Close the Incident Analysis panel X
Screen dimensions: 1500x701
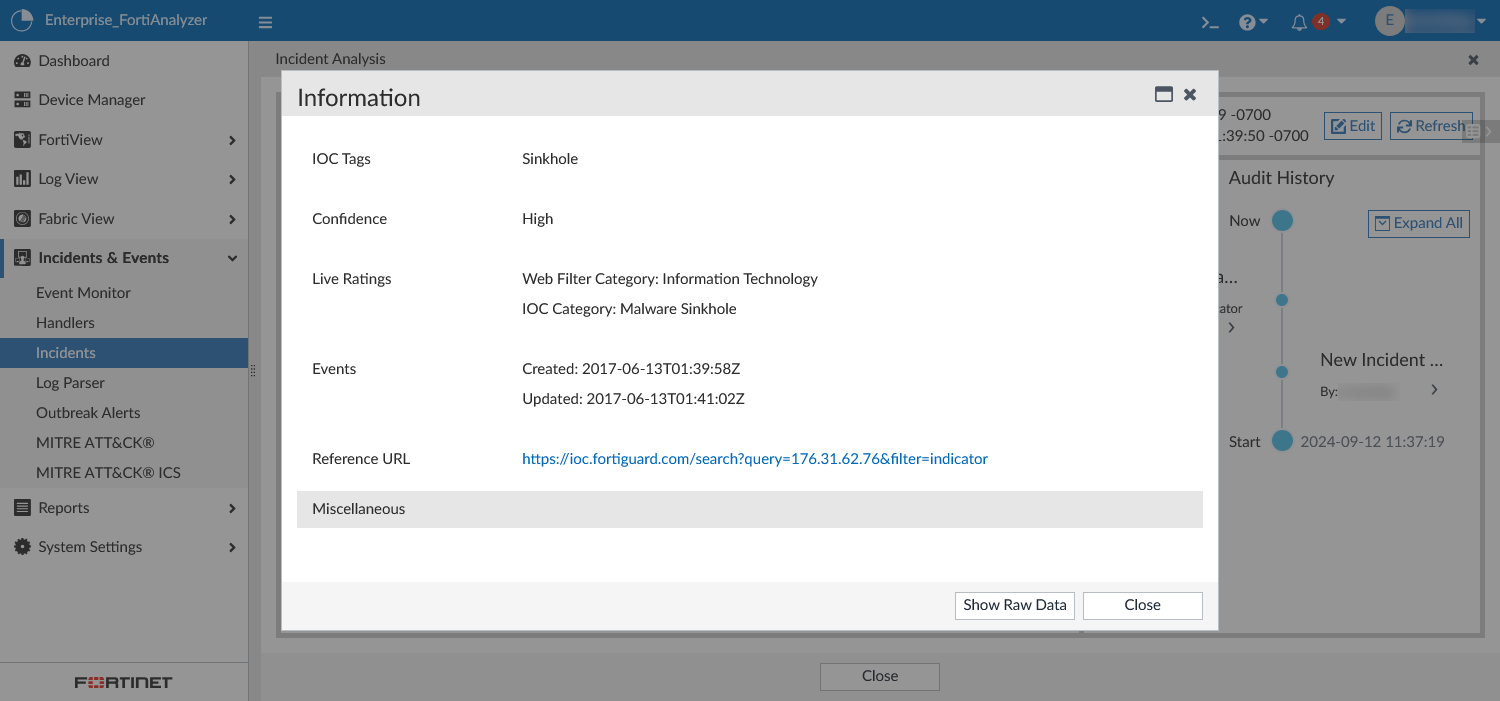1473,60
